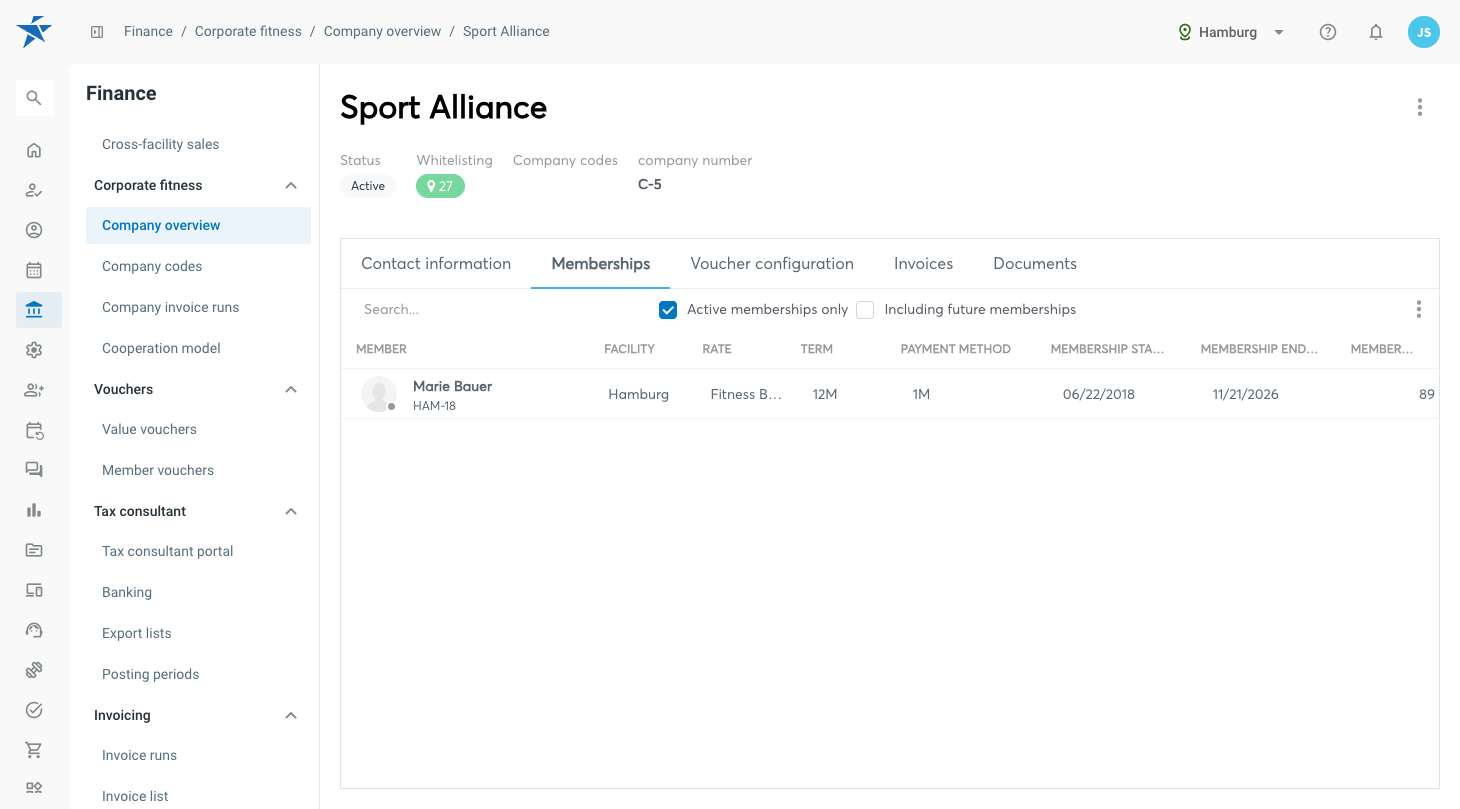The width and height of the screenshot is (1460, 809).
Task: Open the JS user avatar menu
Action: (1424, 32)
